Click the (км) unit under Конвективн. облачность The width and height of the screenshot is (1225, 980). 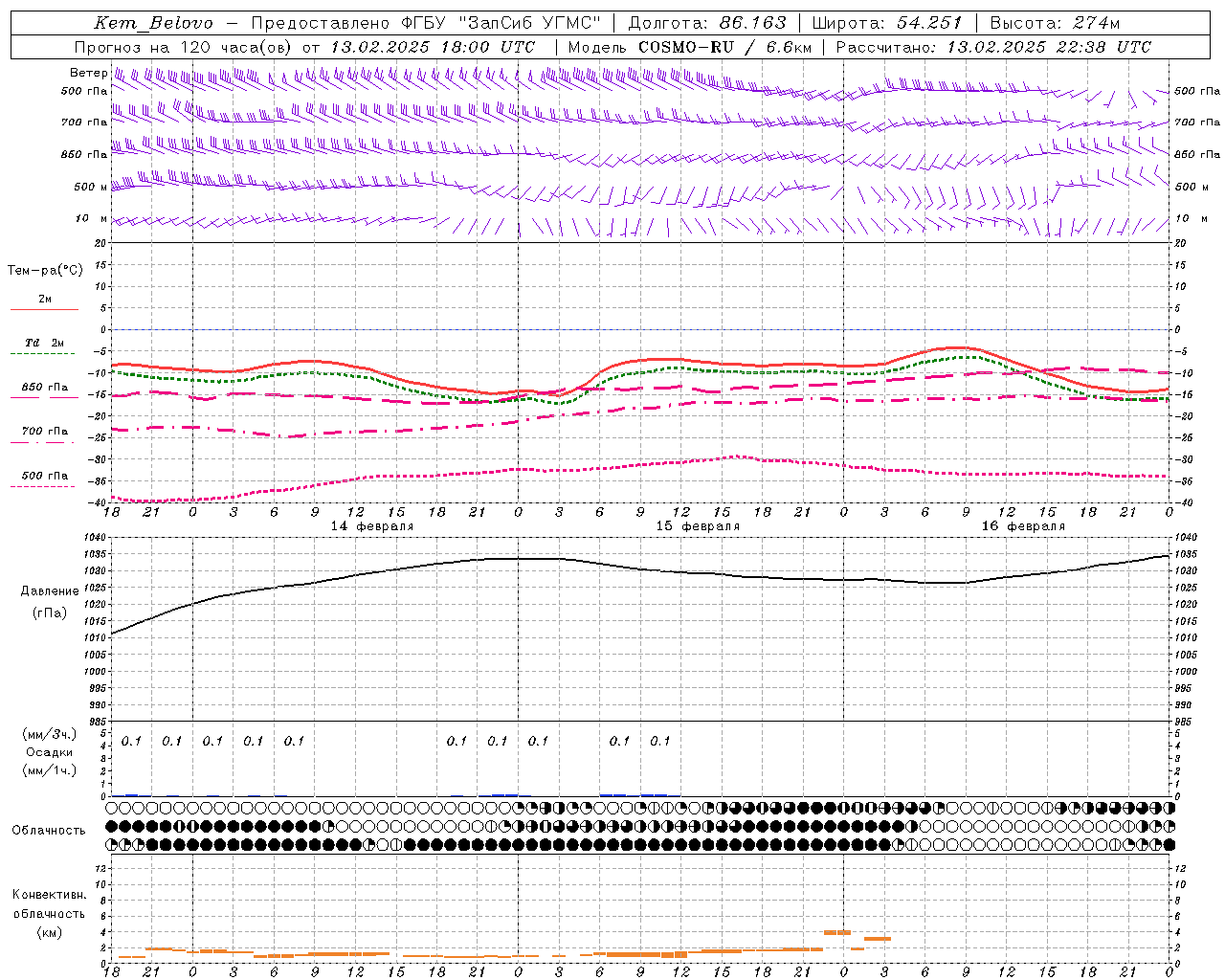(x=49, y=932)
